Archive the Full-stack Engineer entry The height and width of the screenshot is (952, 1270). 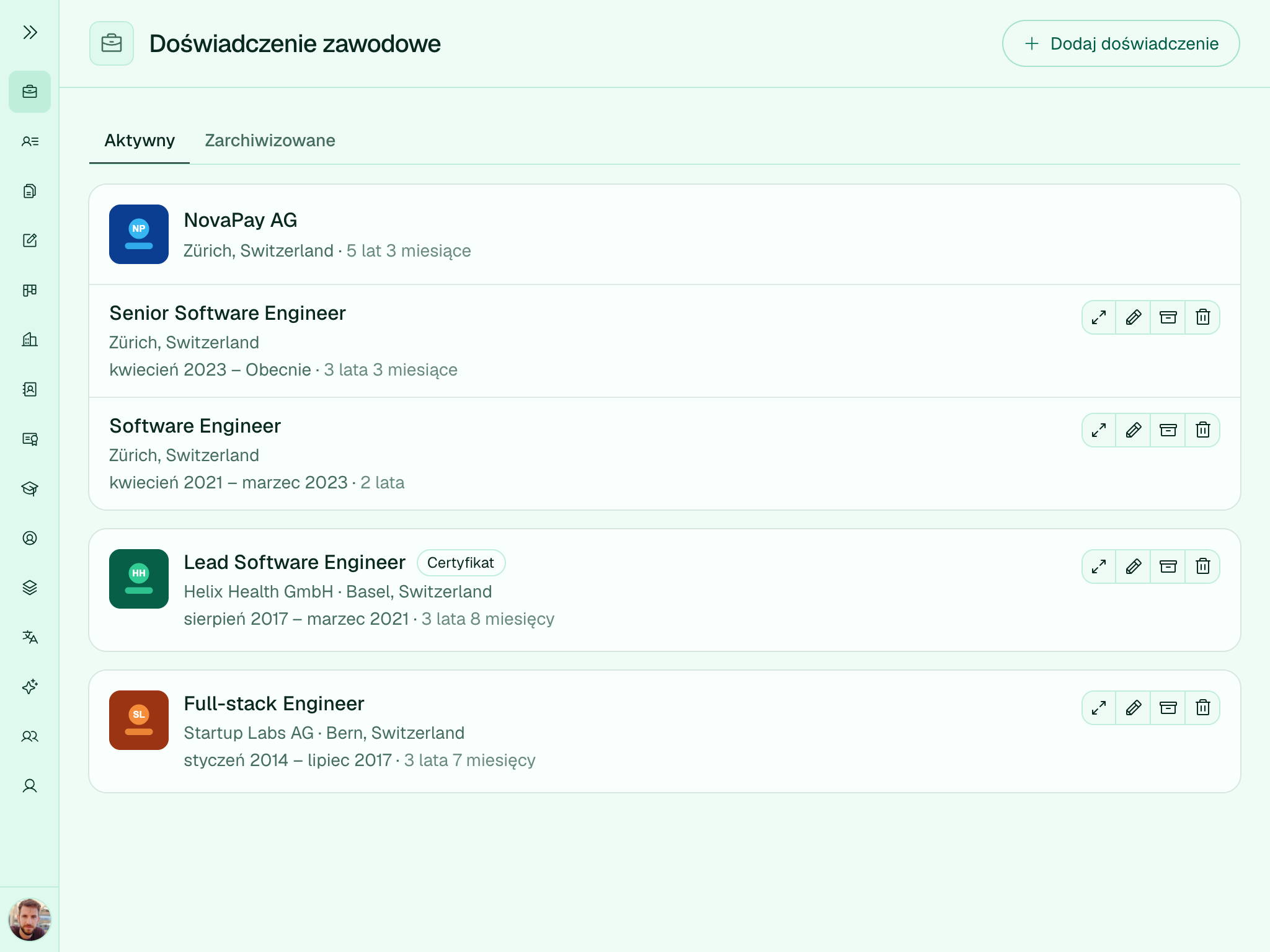pyautogui.click(x=1168, y=708)
